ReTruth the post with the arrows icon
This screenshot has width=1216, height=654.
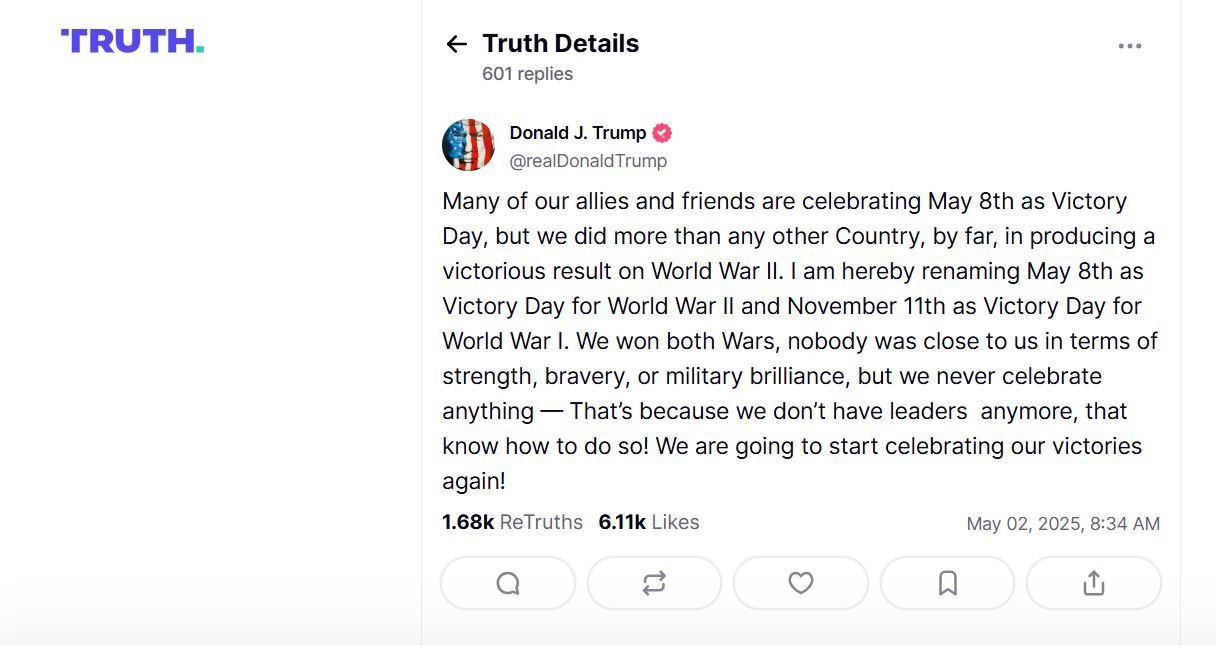coord(654,583)
